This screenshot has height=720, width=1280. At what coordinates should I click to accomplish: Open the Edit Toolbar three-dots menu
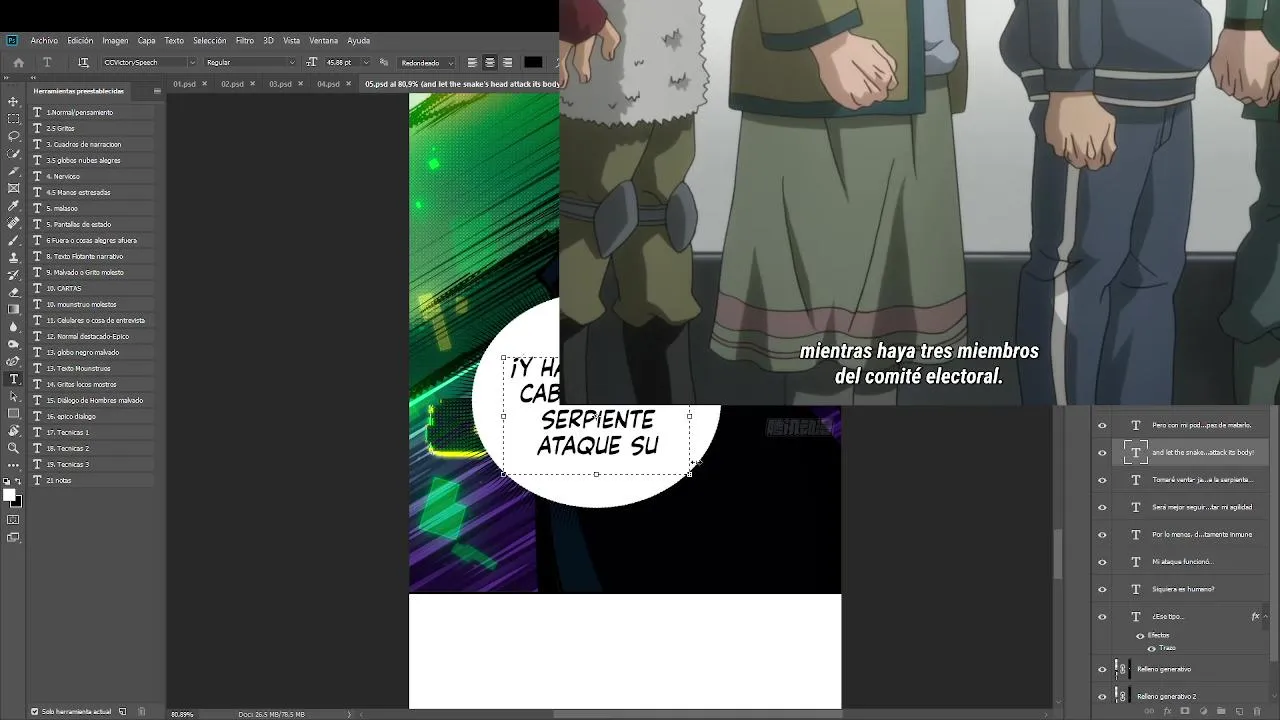pyautogui.click(x=13, y=465)
